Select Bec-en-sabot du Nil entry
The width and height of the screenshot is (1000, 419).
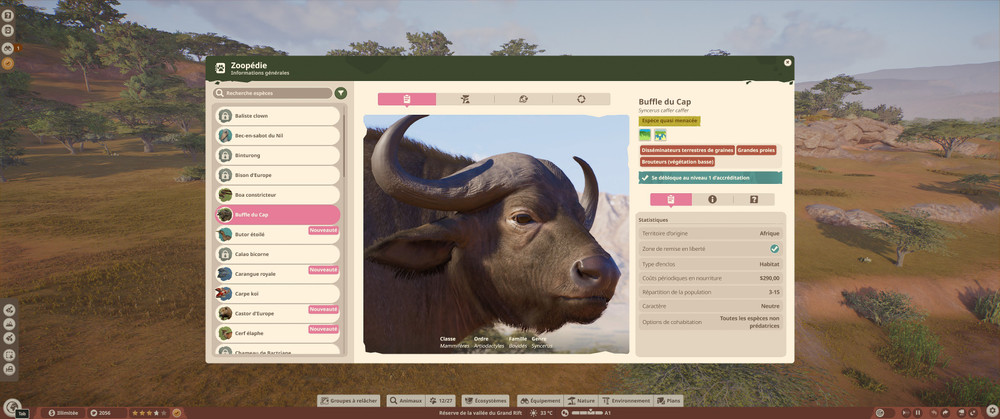277,136
